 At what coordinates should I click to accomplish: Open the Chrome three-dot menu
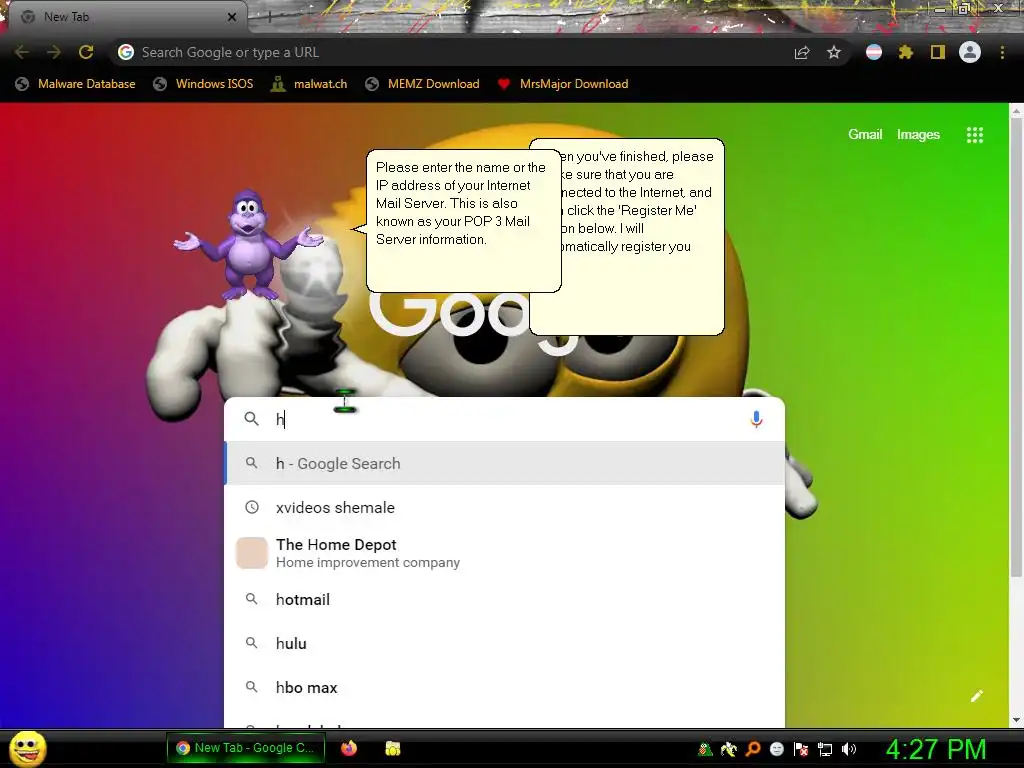pyautogui.click(x=1002, y=52)
